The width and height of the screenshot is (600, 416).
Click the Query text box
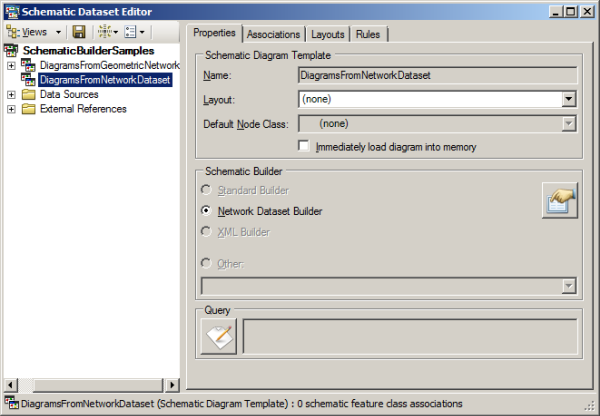click(410, 336)
